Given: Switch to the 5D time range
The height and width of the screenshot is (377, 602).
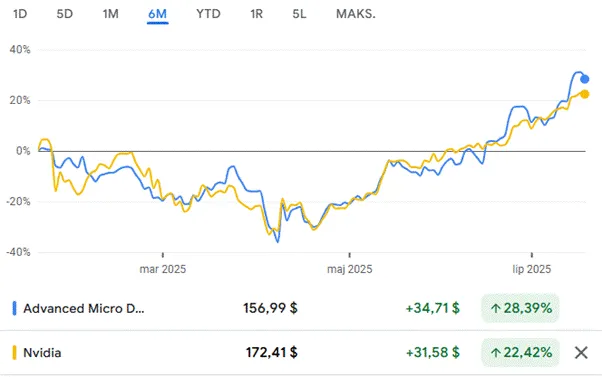Looking at the screenshot, I should point(64,14).
